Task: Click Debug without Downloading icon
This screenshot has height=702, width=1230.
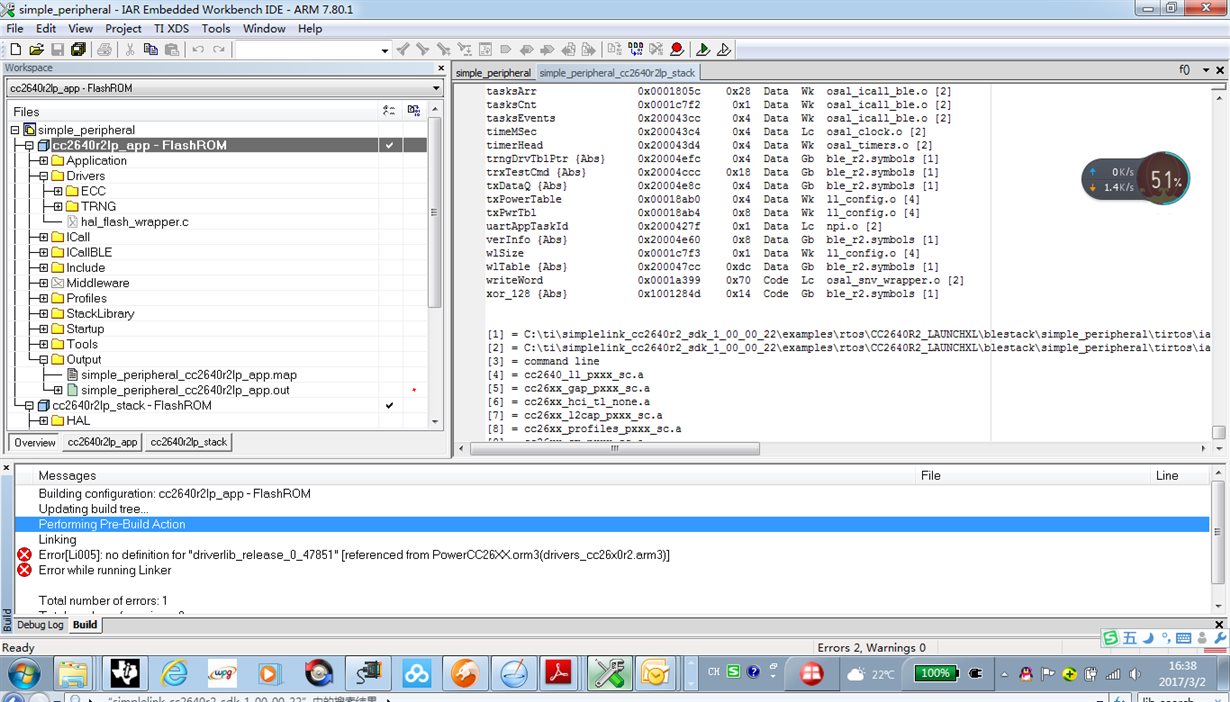Action: coord(724,49)
